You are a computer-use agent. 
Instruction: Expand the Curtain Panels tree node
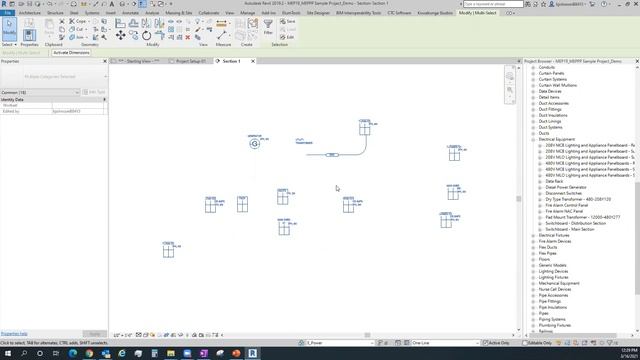click(x=533, y=73)
